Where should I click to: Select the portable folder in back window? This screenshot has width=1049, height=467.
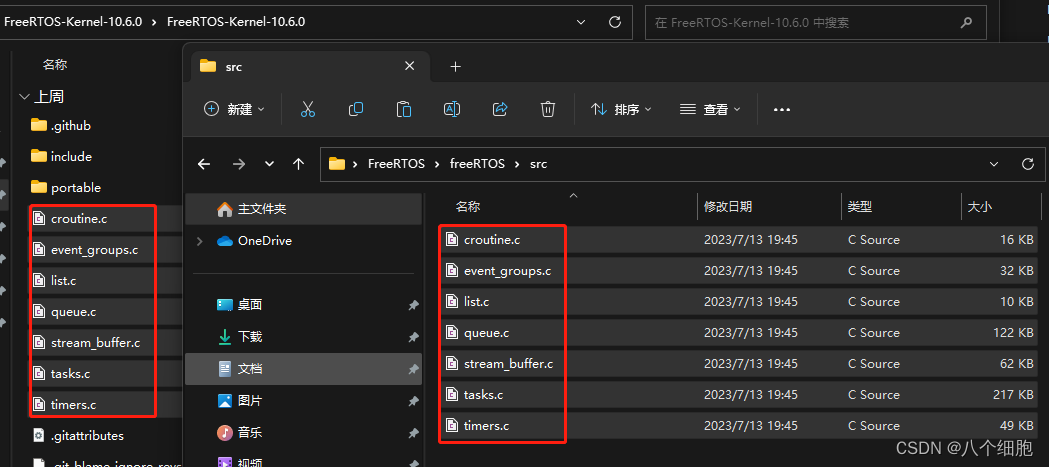66,187
